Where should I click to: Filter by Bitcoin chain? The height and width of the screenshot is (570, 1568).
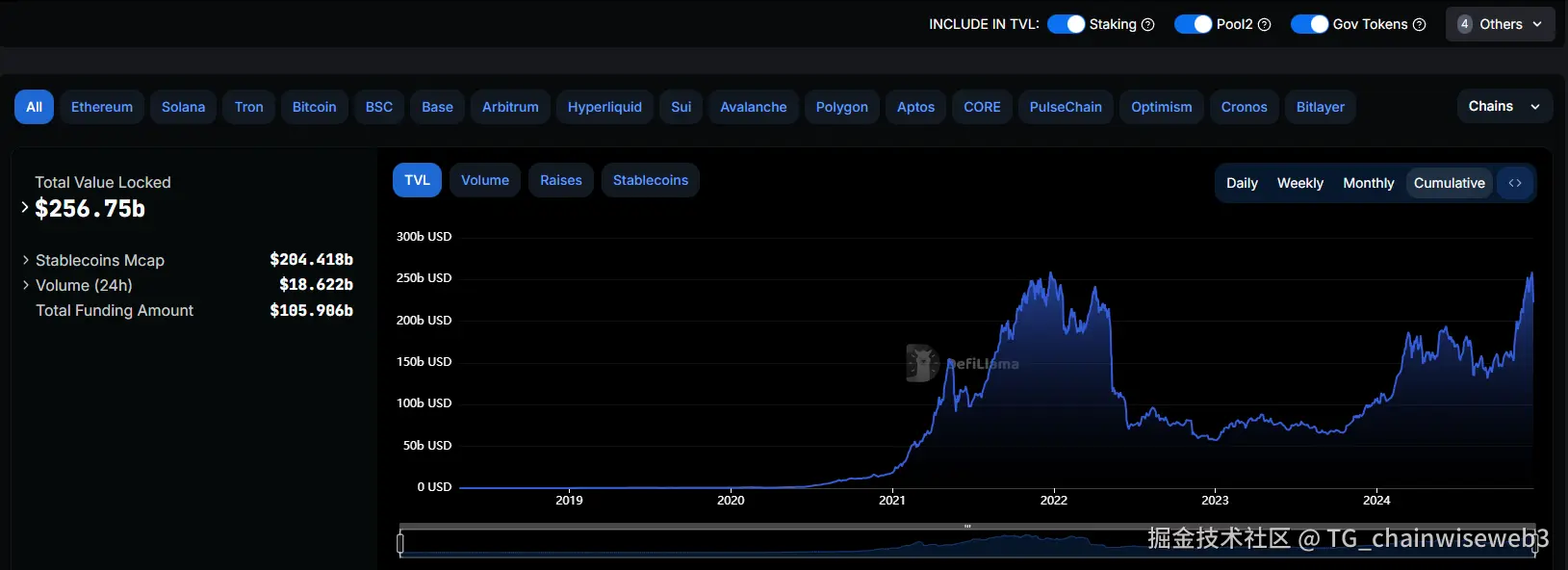pyautogui.click(x=315, y=107)
